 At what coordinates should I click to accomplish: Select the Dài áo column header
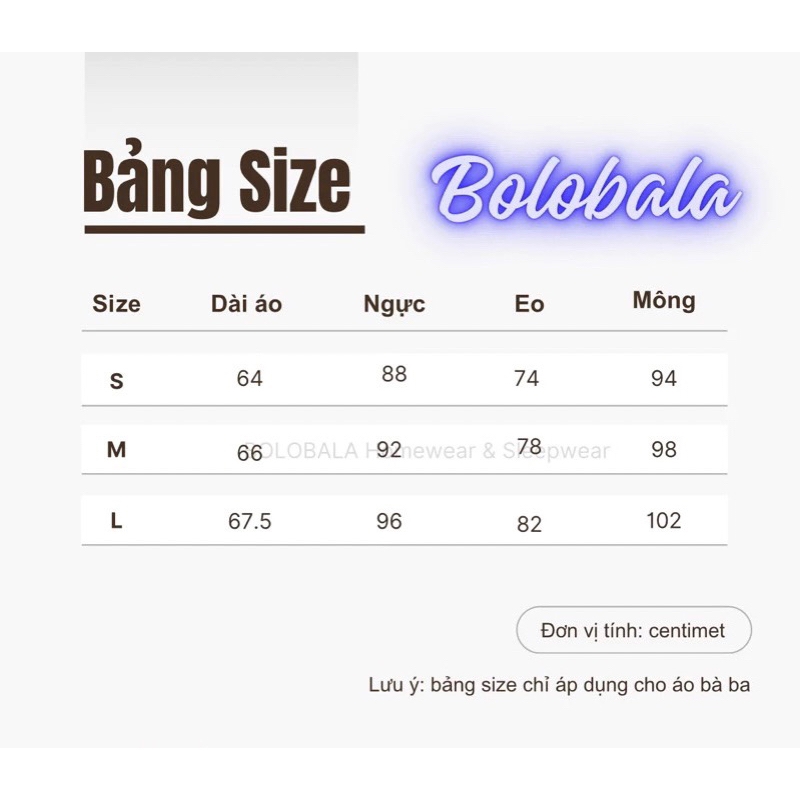[246, 304]
